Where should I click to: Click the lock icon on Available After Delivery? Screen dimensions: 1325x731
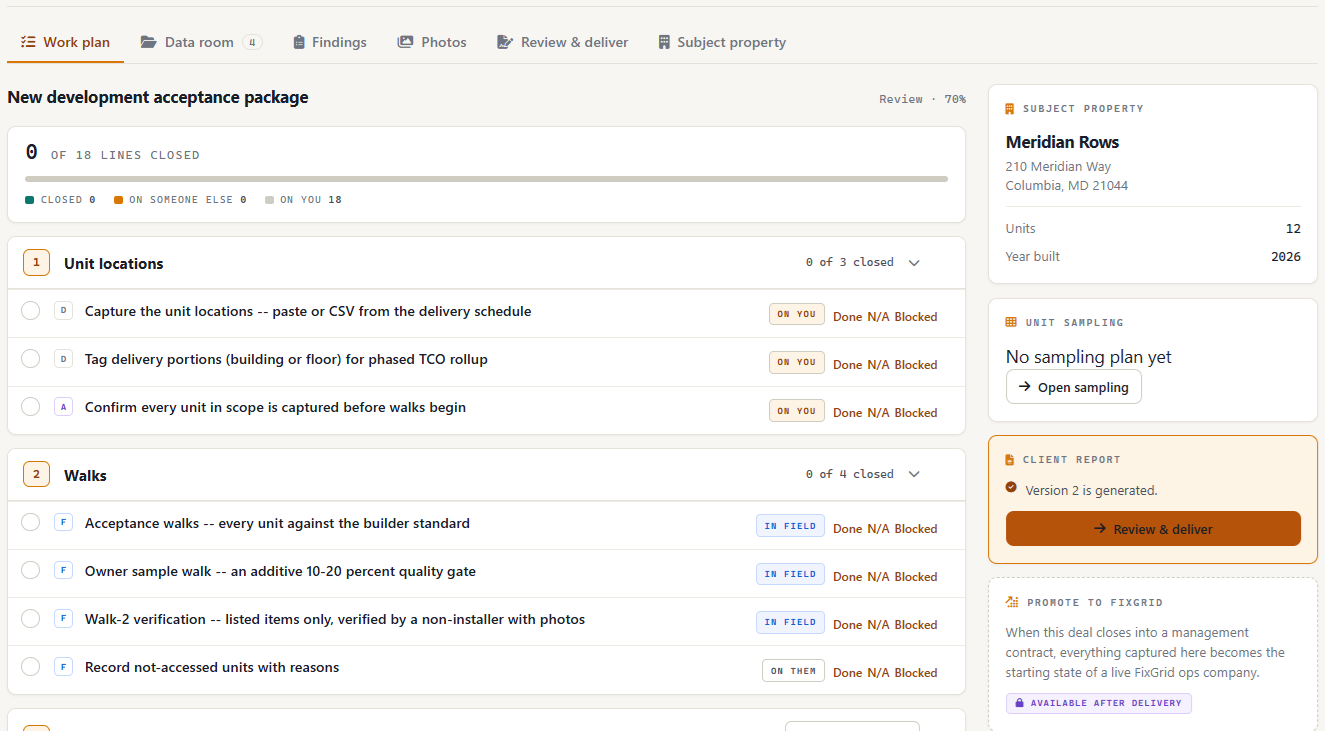1020,703
